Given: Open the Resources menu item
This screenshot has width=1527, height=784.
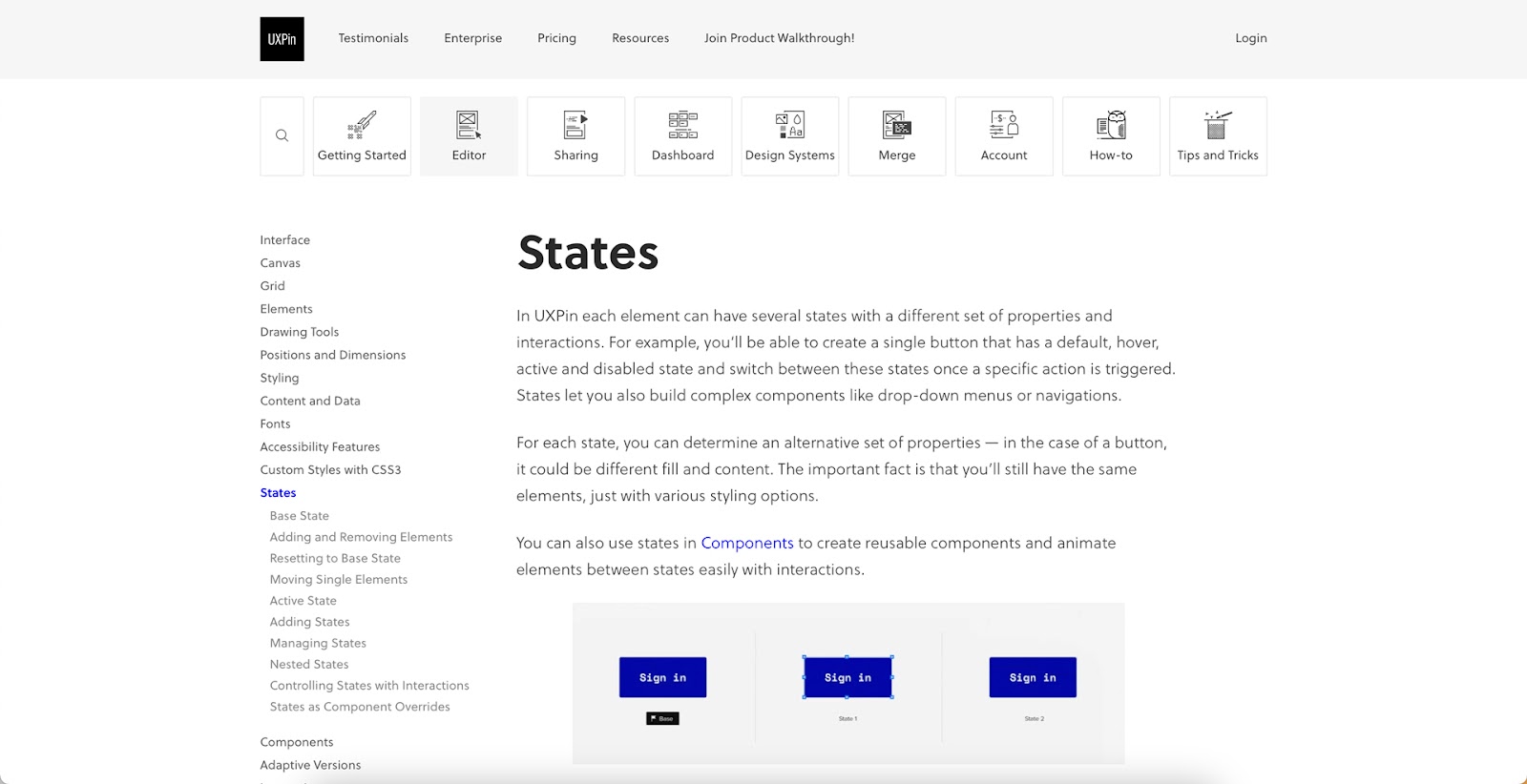Looking at the screenshot, I should click(x=640, y=38).
